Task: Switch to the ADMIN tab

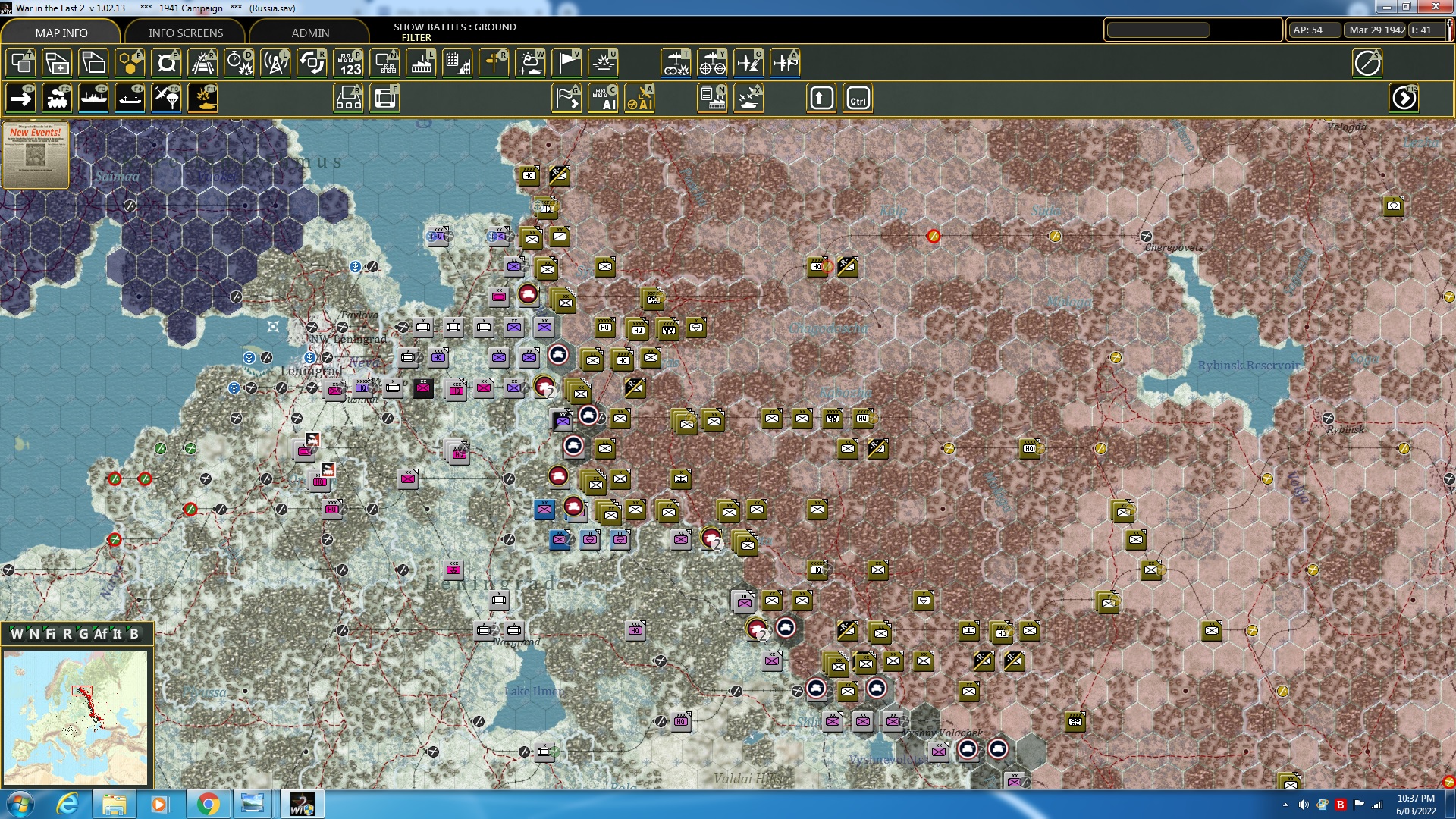Action: (310, 33)
